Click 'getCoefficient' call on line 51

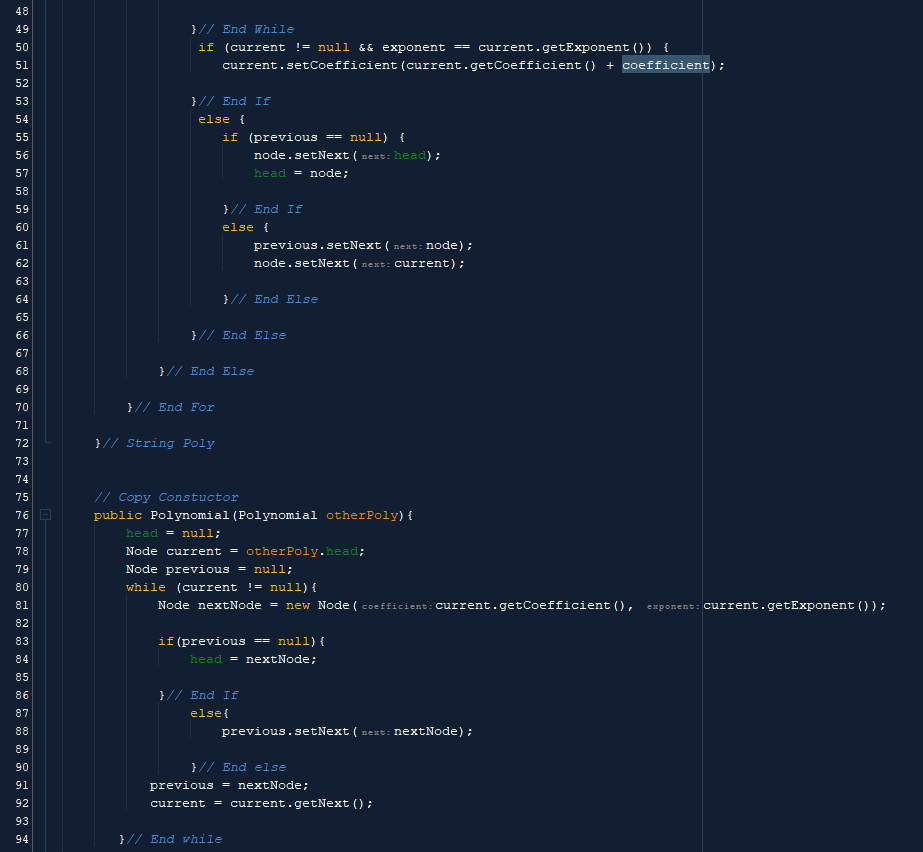(x=526, y=65)
